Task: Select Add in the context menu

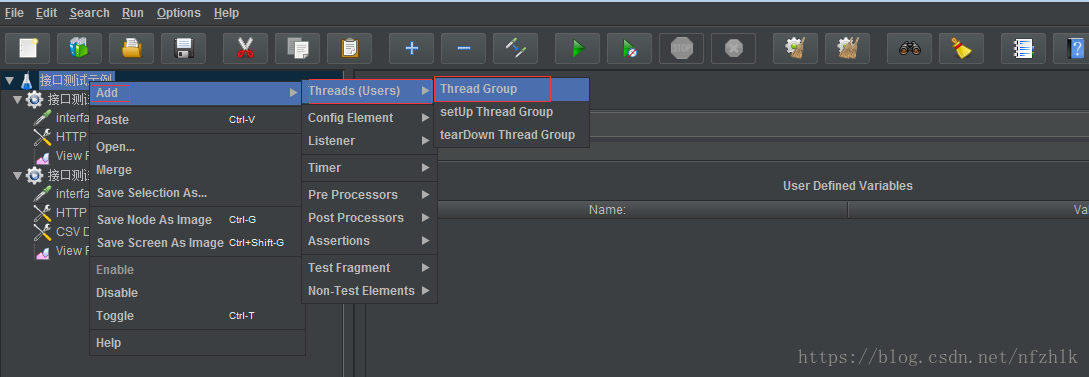Action: pos(196,93)
